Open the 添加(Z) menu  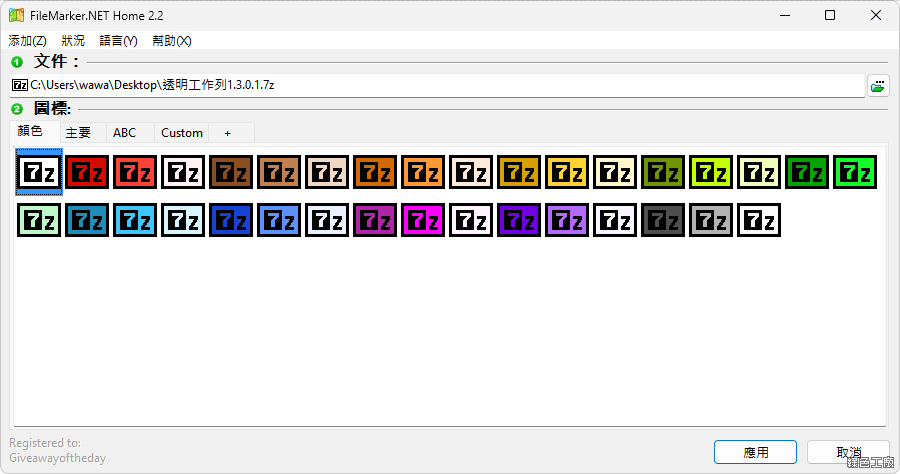click(x=28, y=41)
